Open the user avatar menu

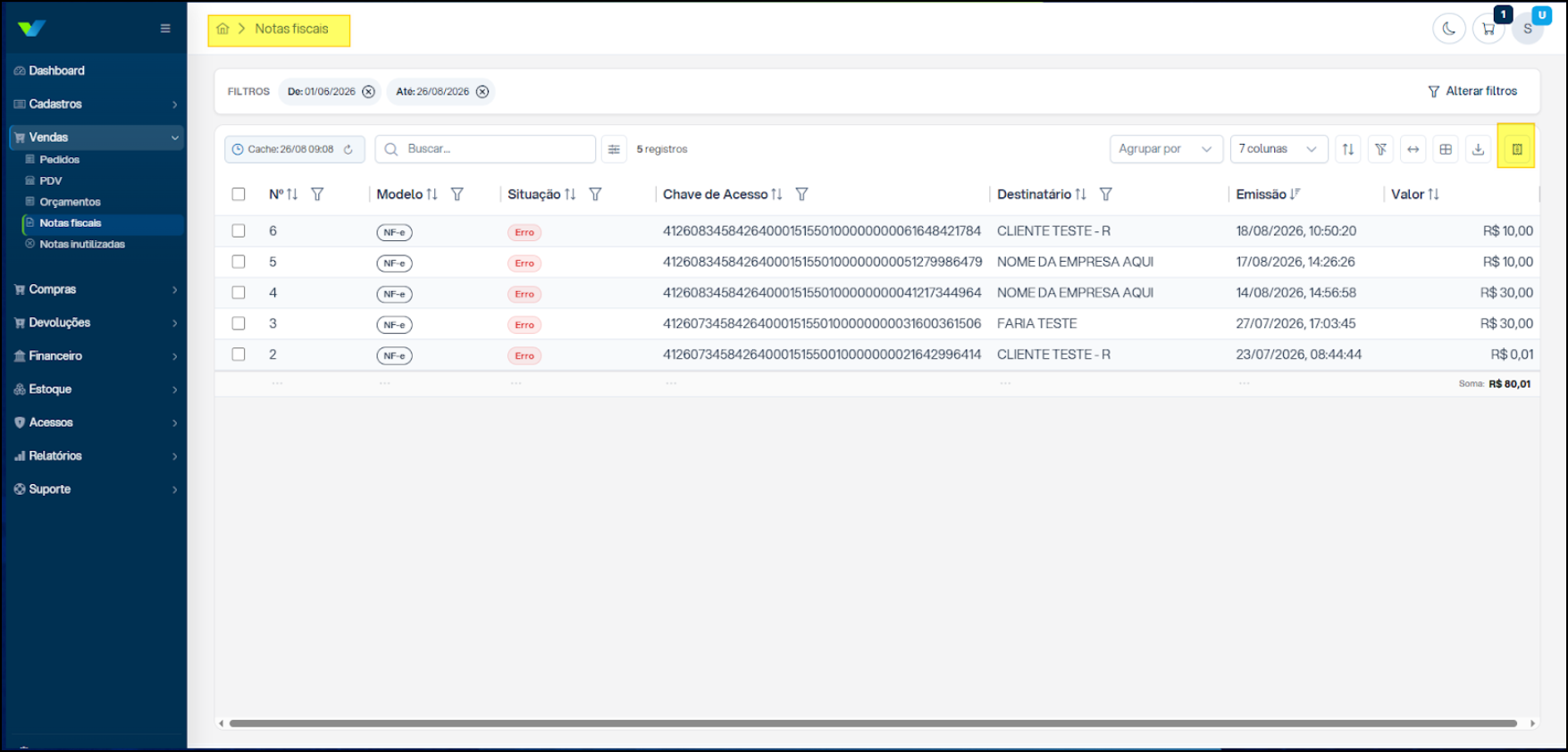point(1528,29)
